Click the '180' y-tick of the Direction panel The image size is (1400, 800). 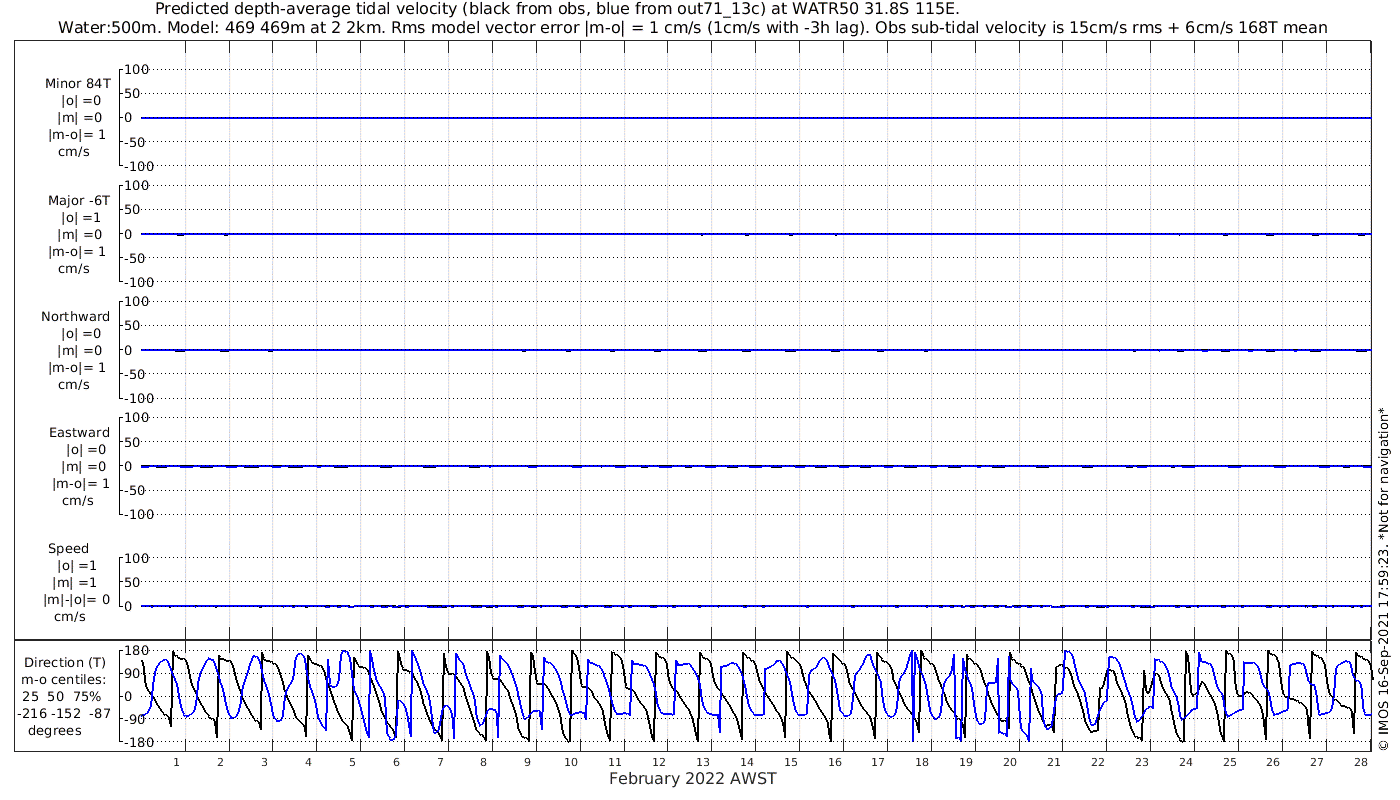[x=137, y=651]
